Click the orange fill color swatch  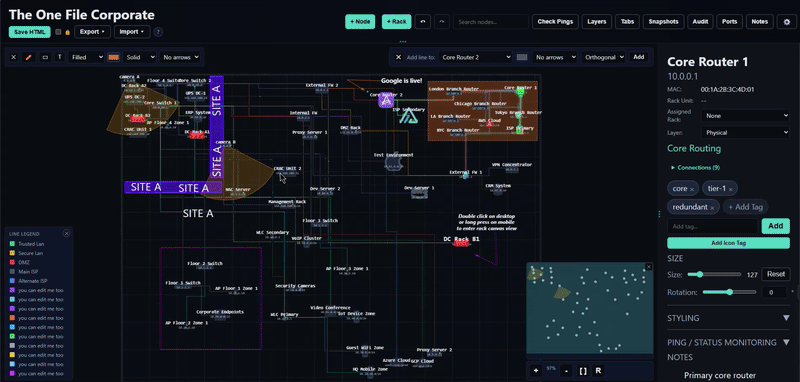click(x=113, y=57)
